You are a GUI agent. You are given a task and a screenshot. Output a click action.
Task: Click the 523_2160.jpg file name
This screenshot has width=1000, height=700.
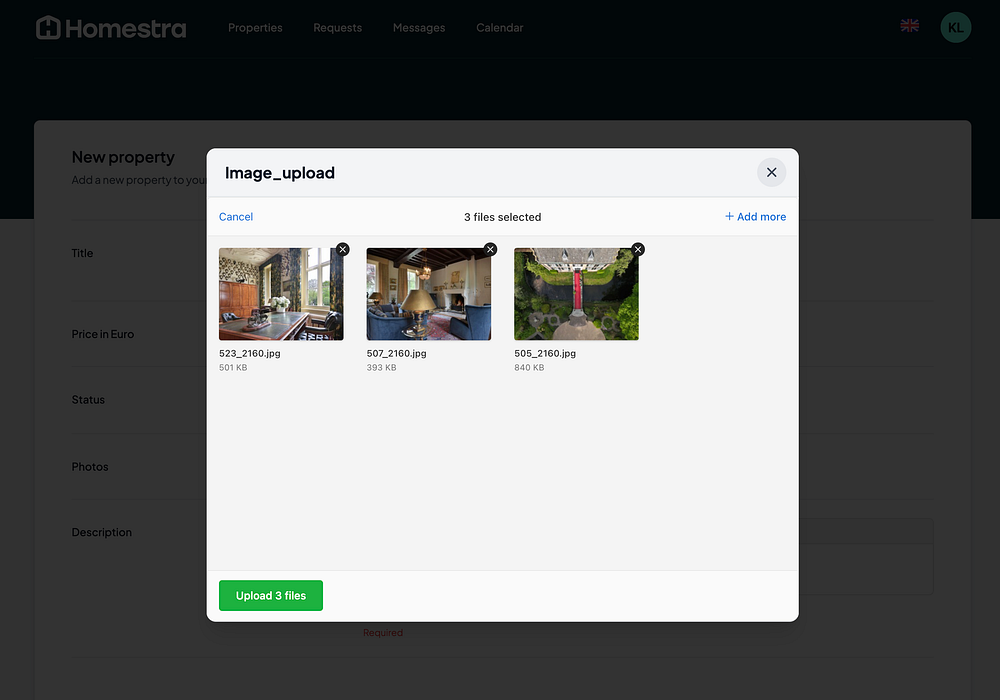point(249,353)
